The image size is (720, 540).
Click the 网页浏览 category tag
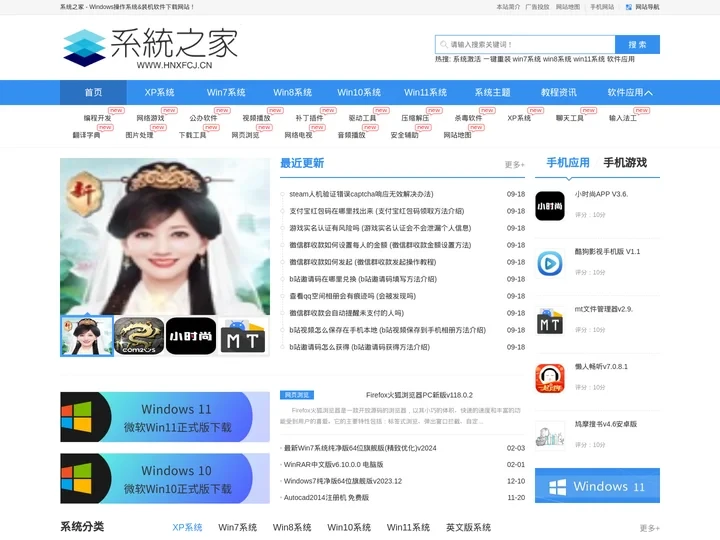coord(297,395)
